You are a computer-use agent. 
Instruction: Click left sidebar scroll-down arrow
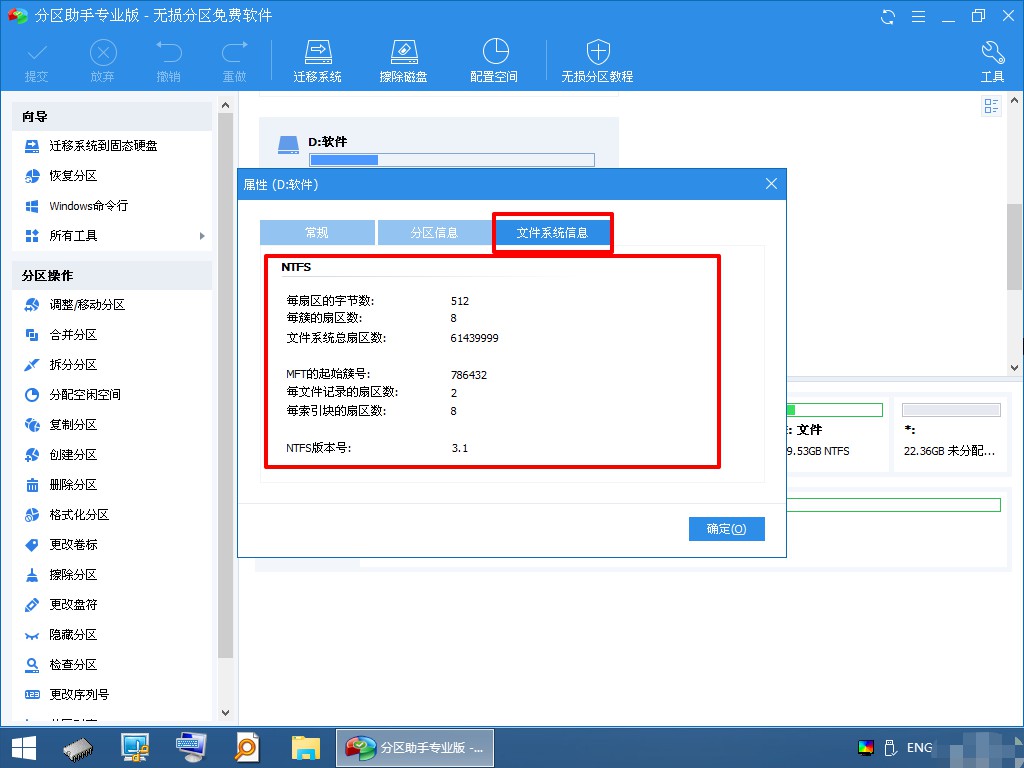click(x=225, y=712)
